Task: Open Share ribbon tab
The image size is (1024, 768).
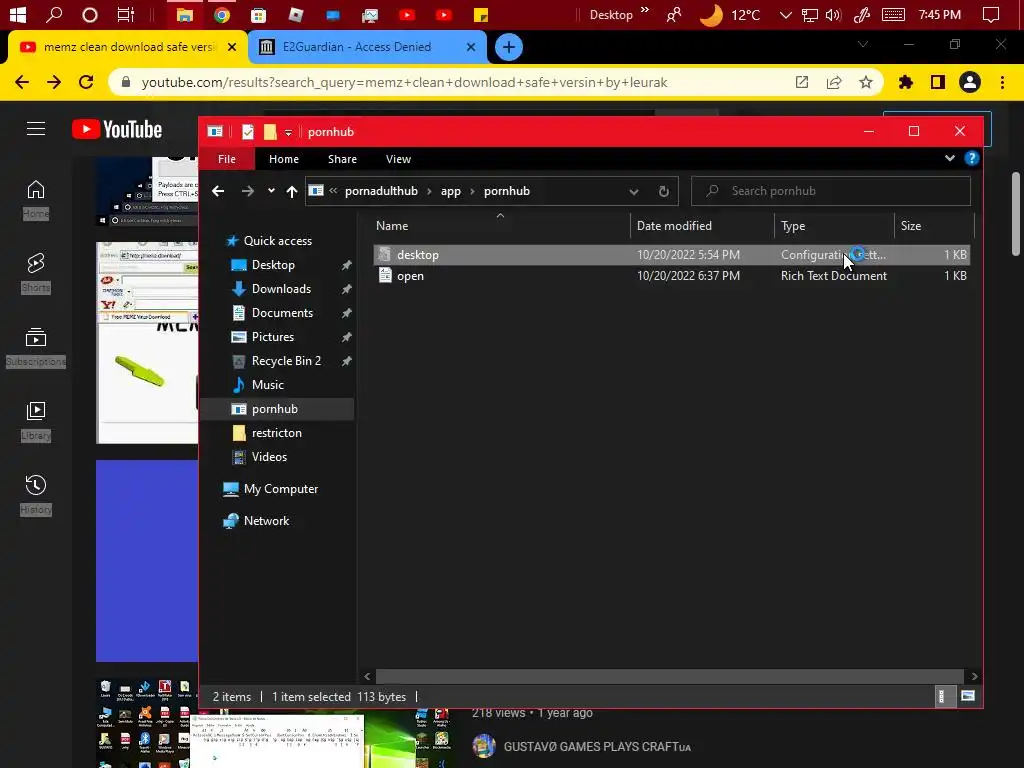Action: pyautogui.click(x=342, y=159)
